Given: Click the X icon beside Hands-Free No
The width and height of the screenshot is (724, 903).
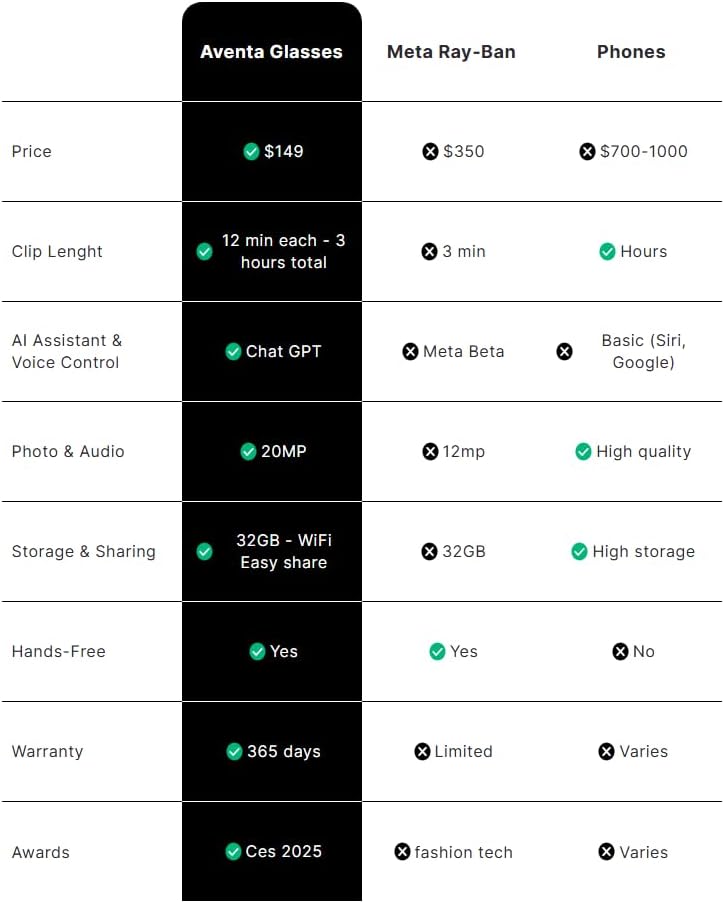Looking at the screenshot, I should (620, 652).
